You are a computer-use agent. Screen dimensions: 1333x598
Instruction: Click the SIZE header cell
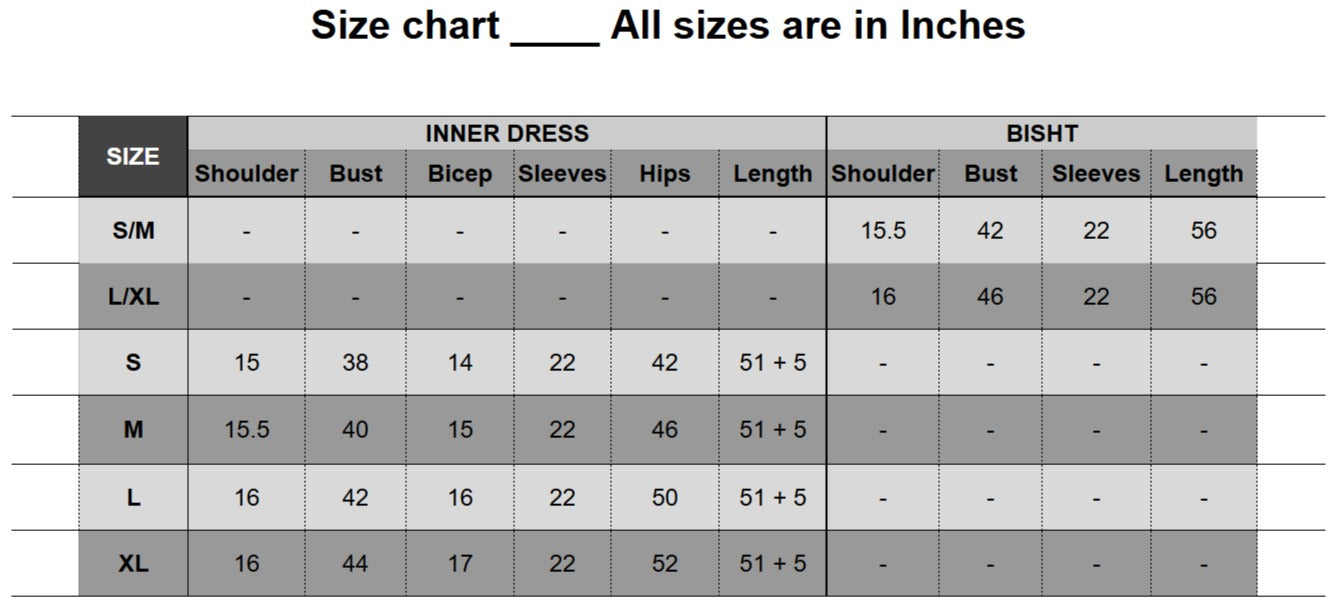coord(133,157)
